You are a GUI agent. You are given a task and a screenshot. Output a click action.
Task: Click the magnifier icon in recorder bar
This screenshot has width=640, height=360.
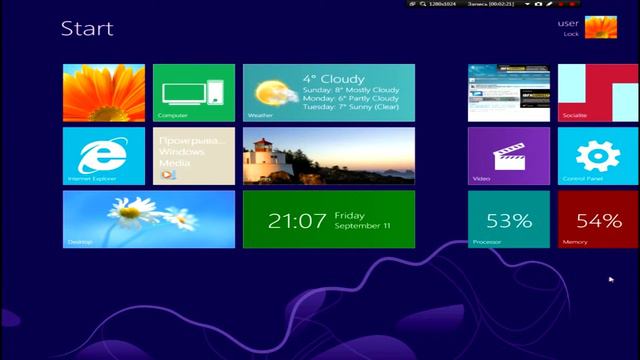pyautogui.click(x=423, y=4)
